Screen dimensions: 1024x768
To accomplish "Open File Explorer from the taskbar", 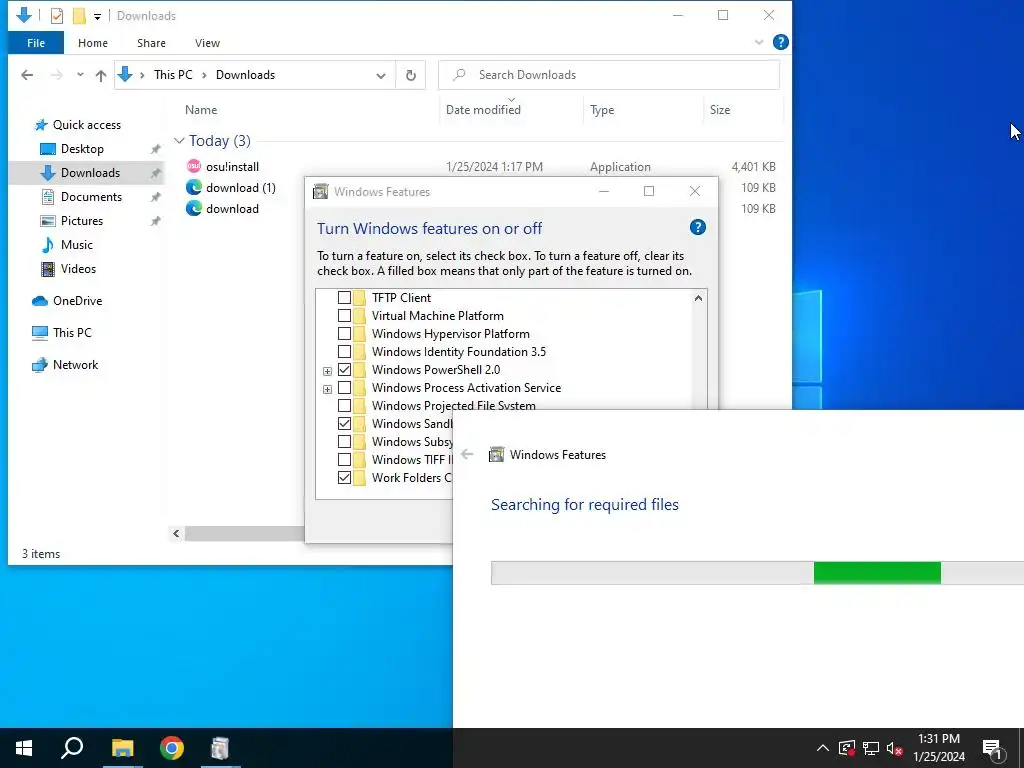I will tap(122, 748).
